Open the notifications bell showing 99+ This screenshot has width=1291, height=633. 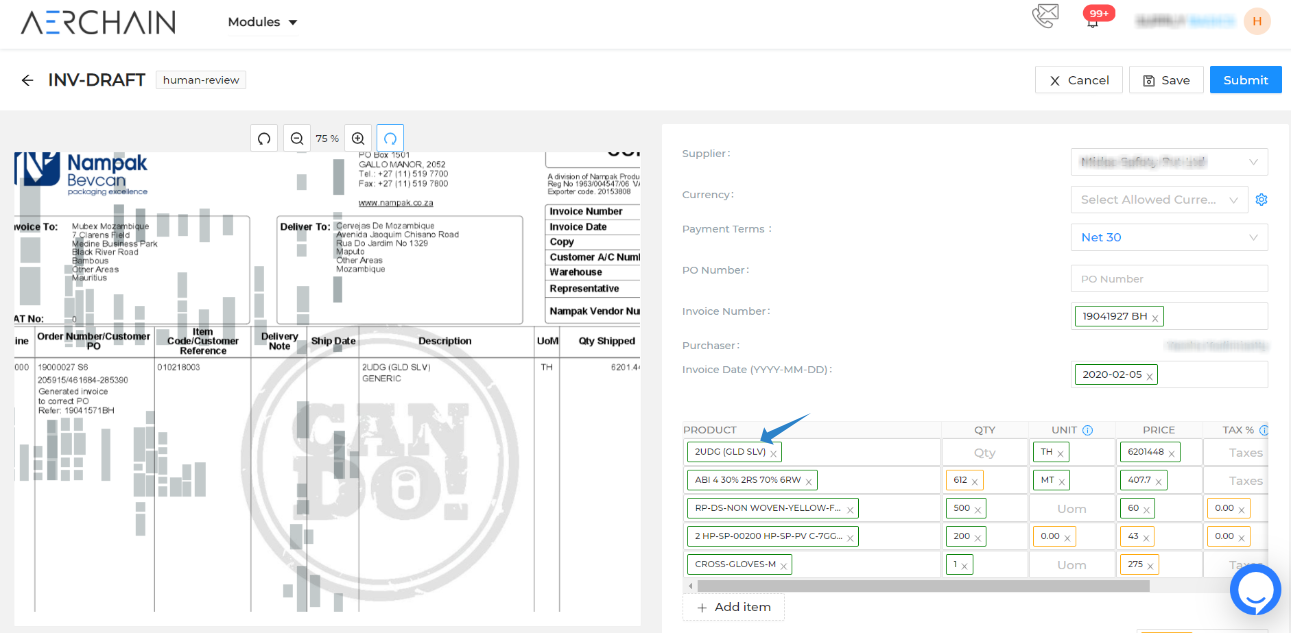(x=1092, y=22)
